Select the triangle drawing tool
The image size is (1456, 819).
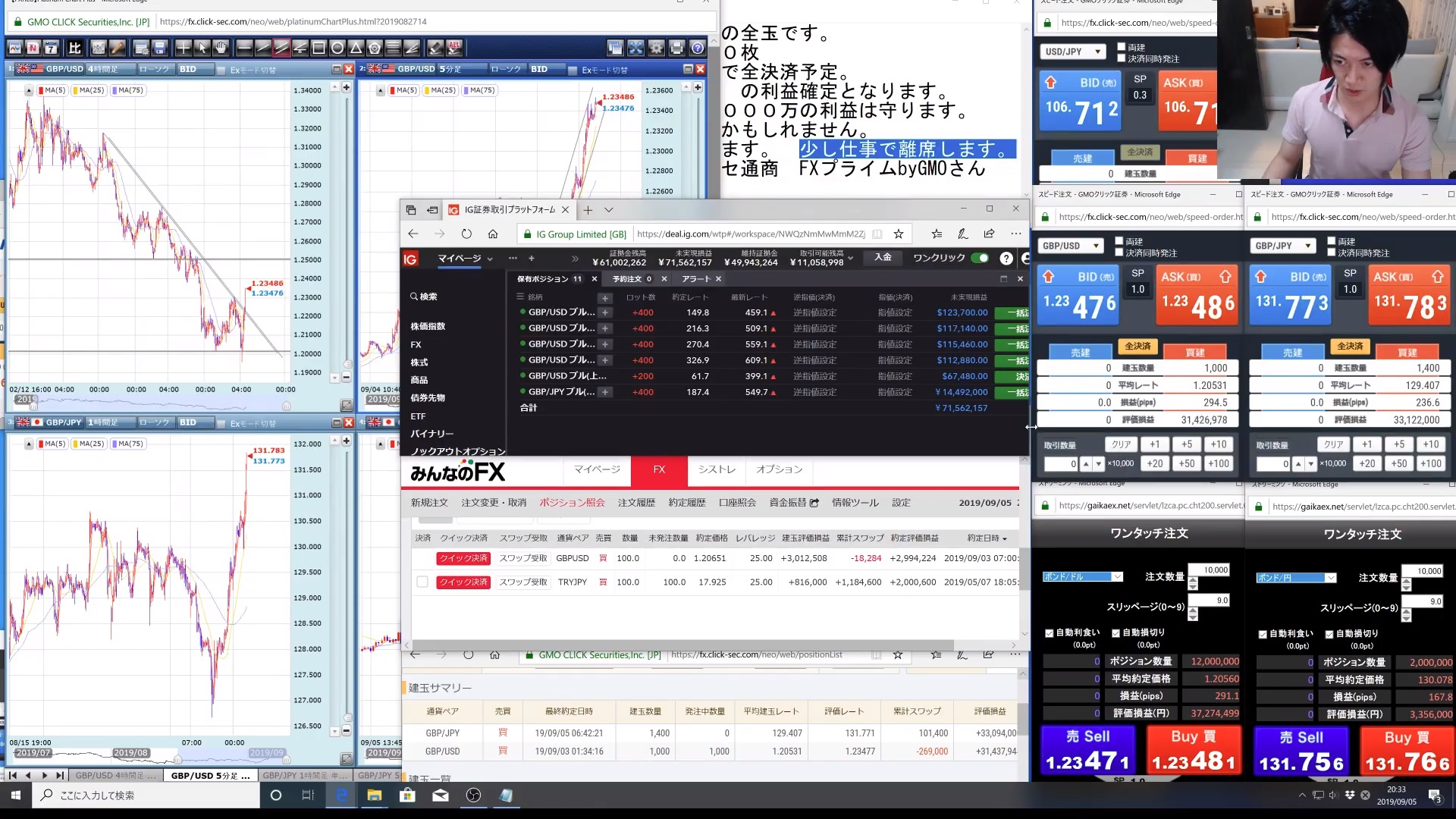click(356, 49)
